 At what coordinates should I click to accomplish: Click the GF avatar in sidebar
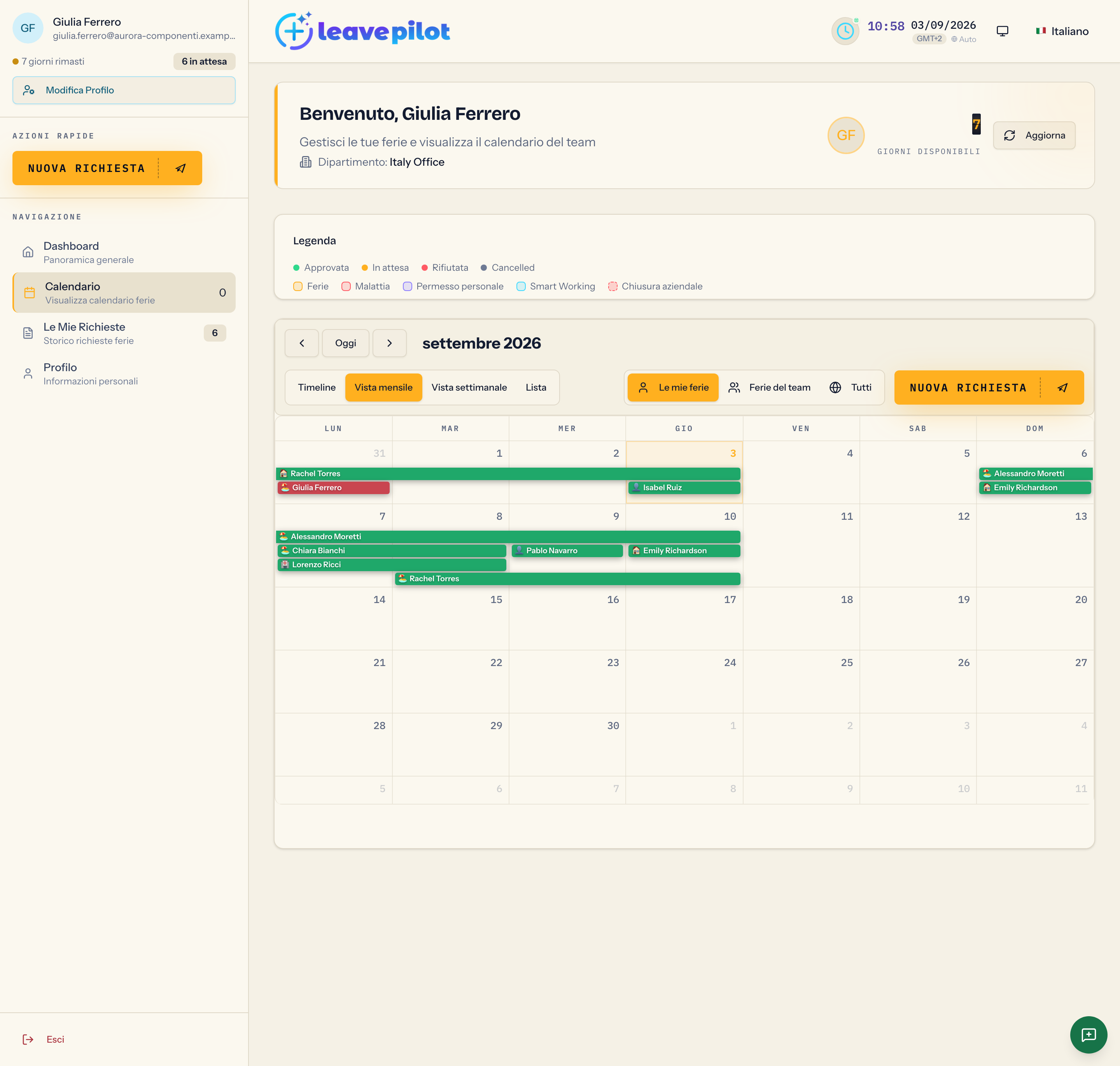[x=28, y=28]
